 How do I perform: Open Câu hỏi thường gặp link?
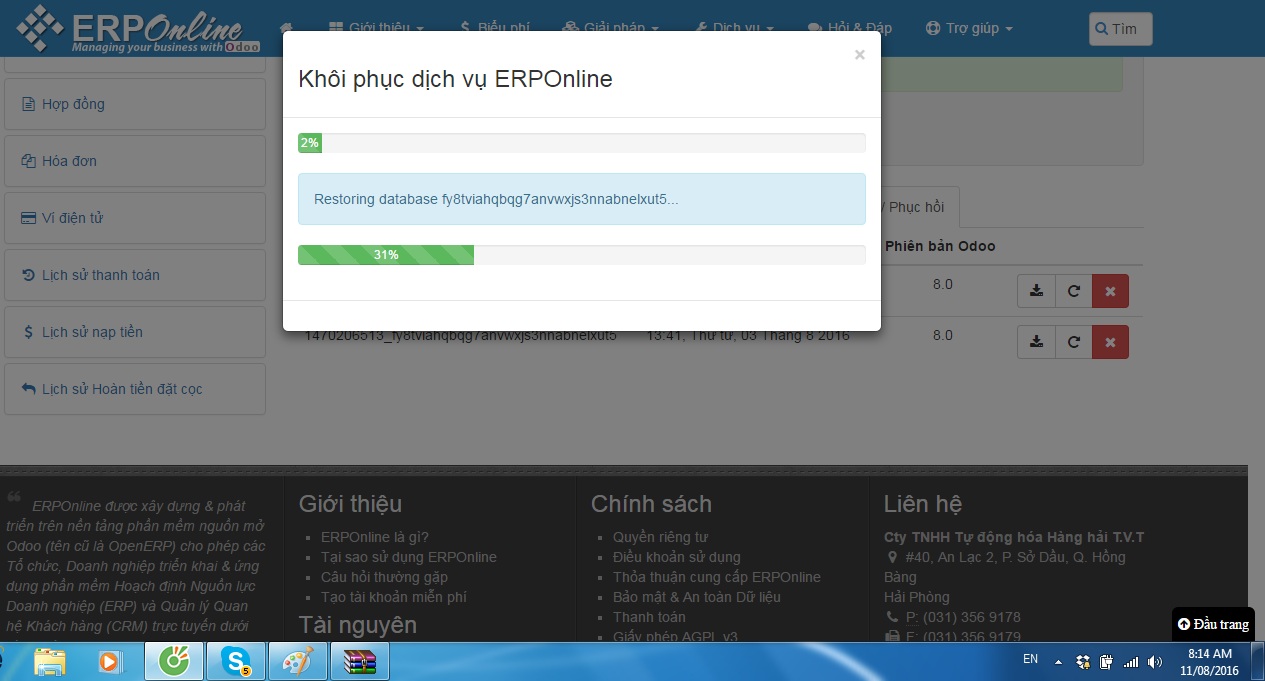pos(384,577)
